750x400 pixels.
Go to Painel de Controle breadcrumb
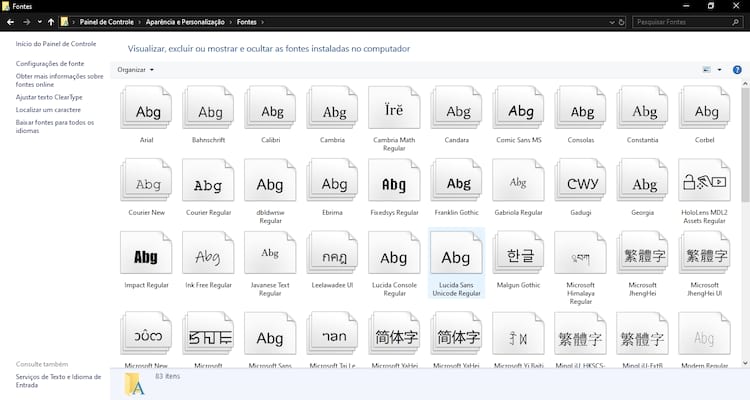[107, 22]
